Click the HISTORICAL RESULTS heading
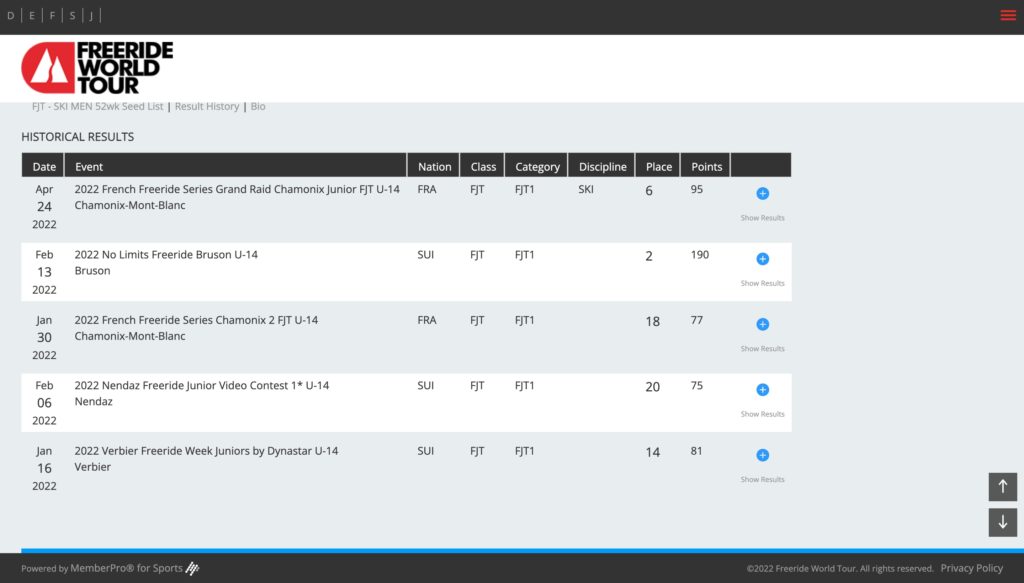This screenshot has height=583, width=1024. (78, 136)
